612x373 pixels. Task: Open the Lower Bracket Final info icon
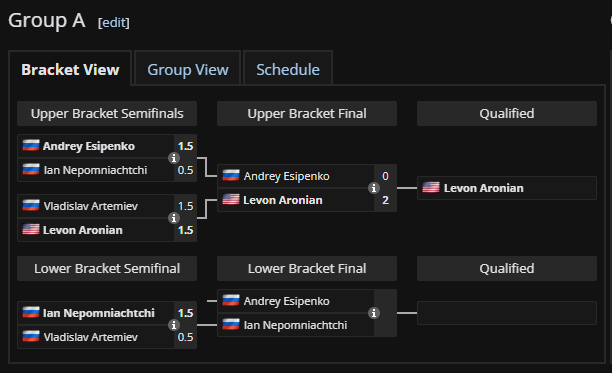[x=374, y=313]
